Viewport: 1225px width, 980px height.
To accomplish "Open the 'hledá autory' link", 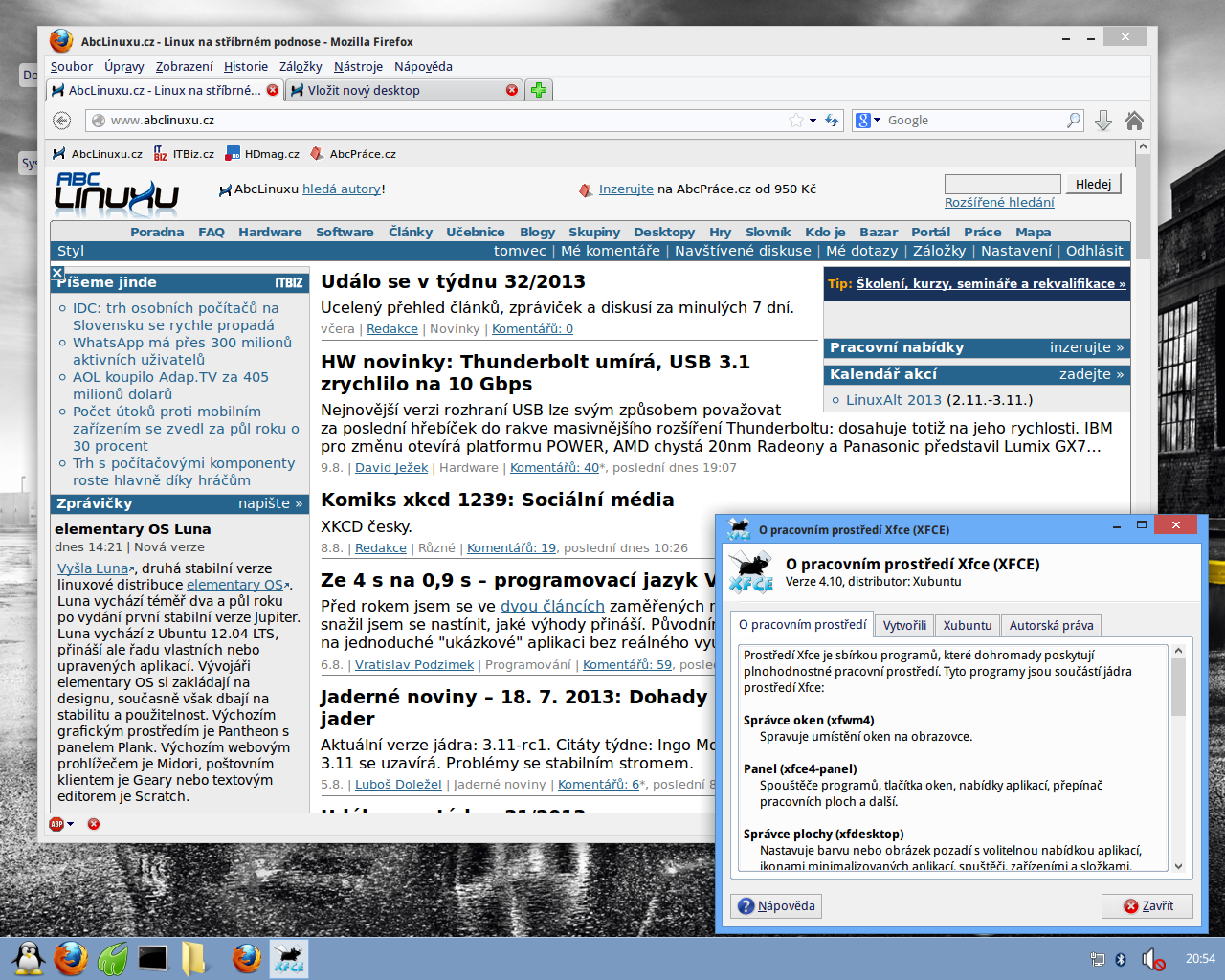I will click(342, 189).
